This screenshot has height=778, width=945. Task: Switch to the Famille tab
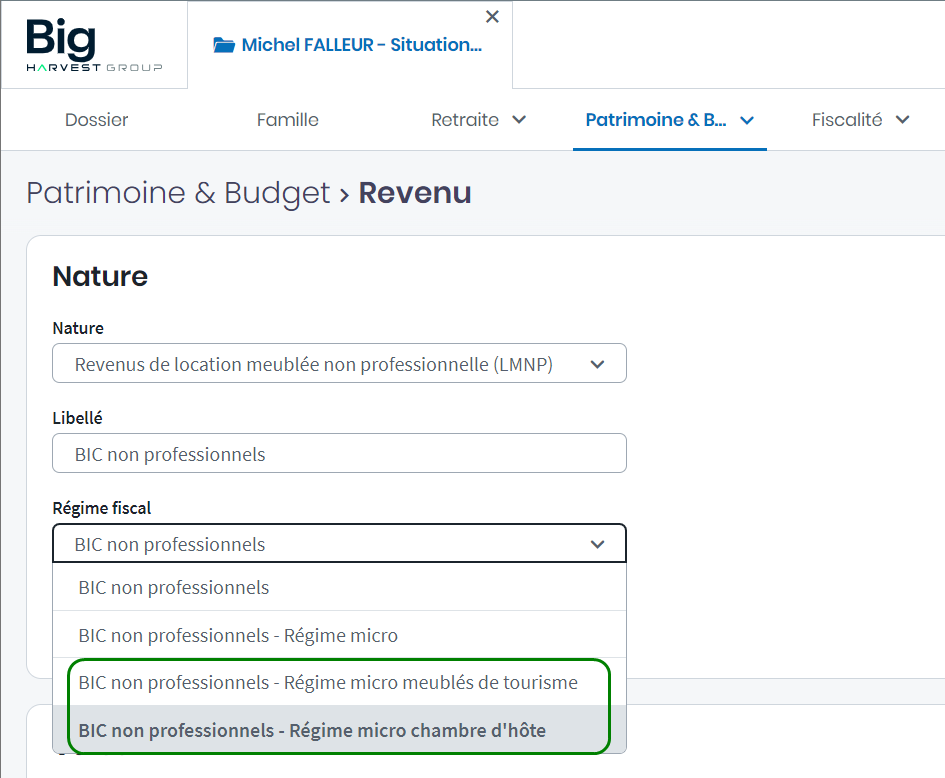coord(287,120)
